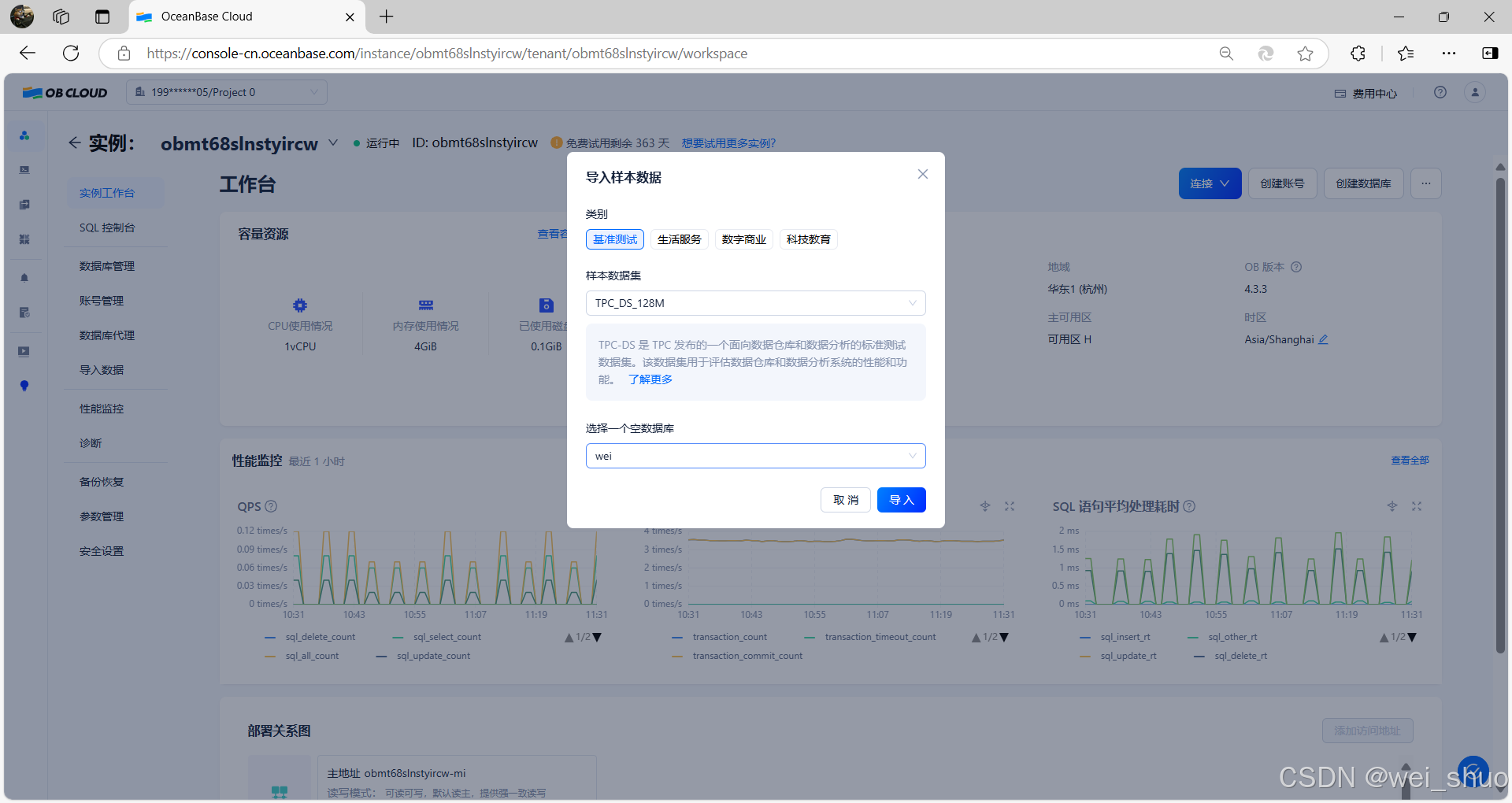The image size is (1512, 803).
Task: Open 费用中心 in the top bar
Action: coord(1366,94)
